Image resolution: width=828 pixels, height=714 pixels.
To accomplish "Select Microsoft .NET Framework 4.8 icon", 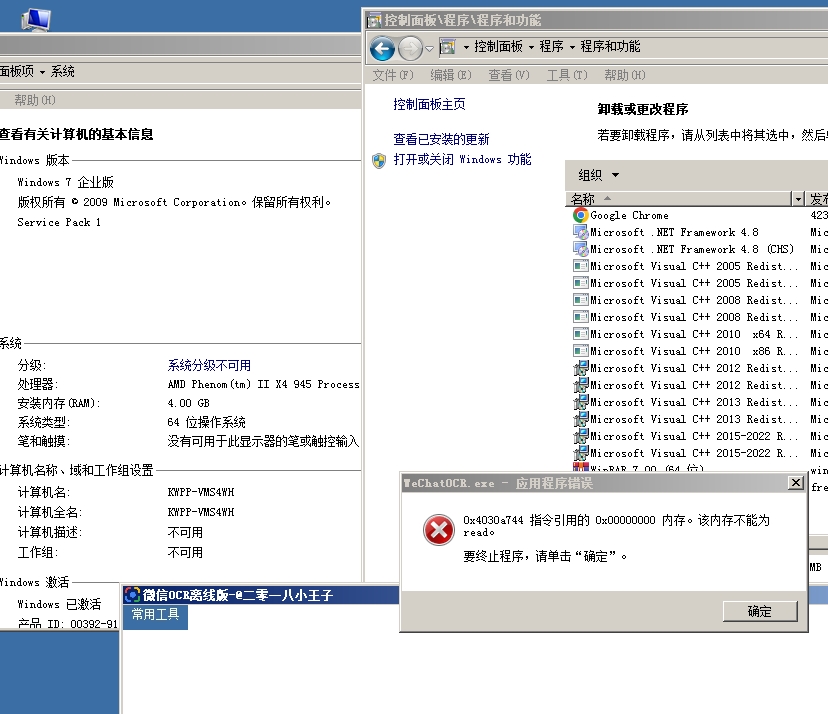I will click(580, 232).
